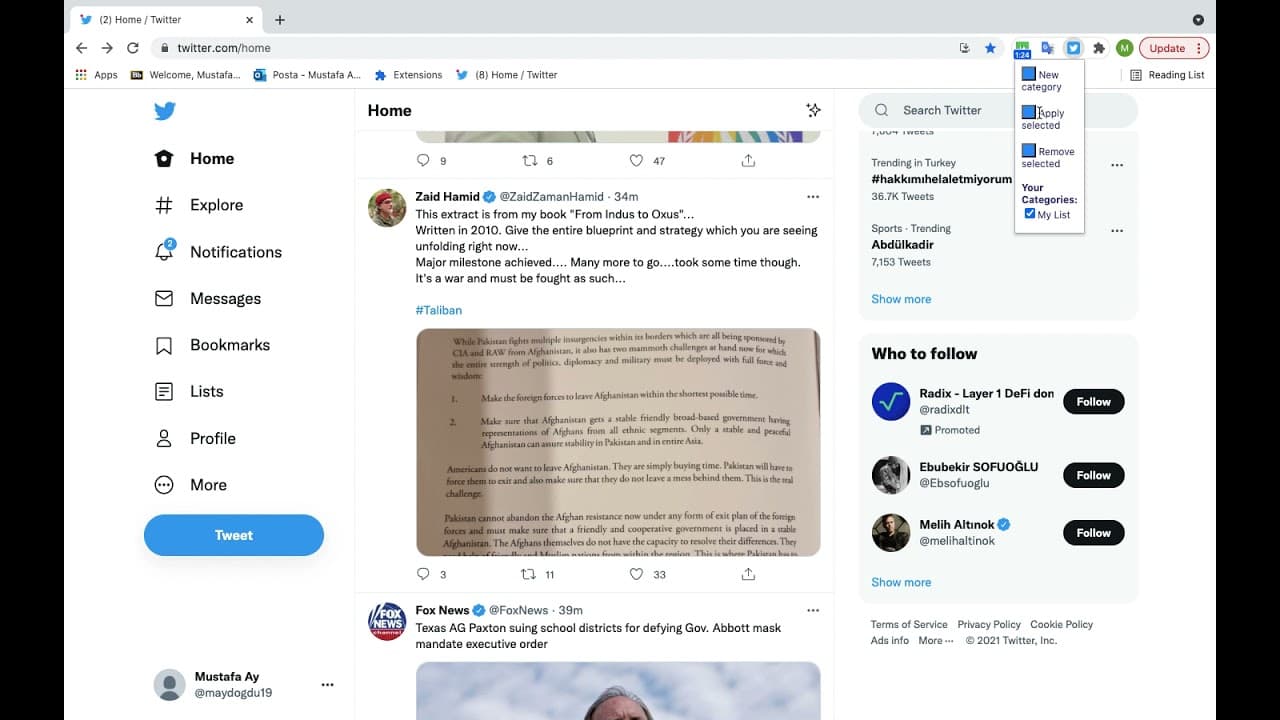
Task: Open the Twitter extension icon in toolbar
Action: click(x=1073, y=48)
